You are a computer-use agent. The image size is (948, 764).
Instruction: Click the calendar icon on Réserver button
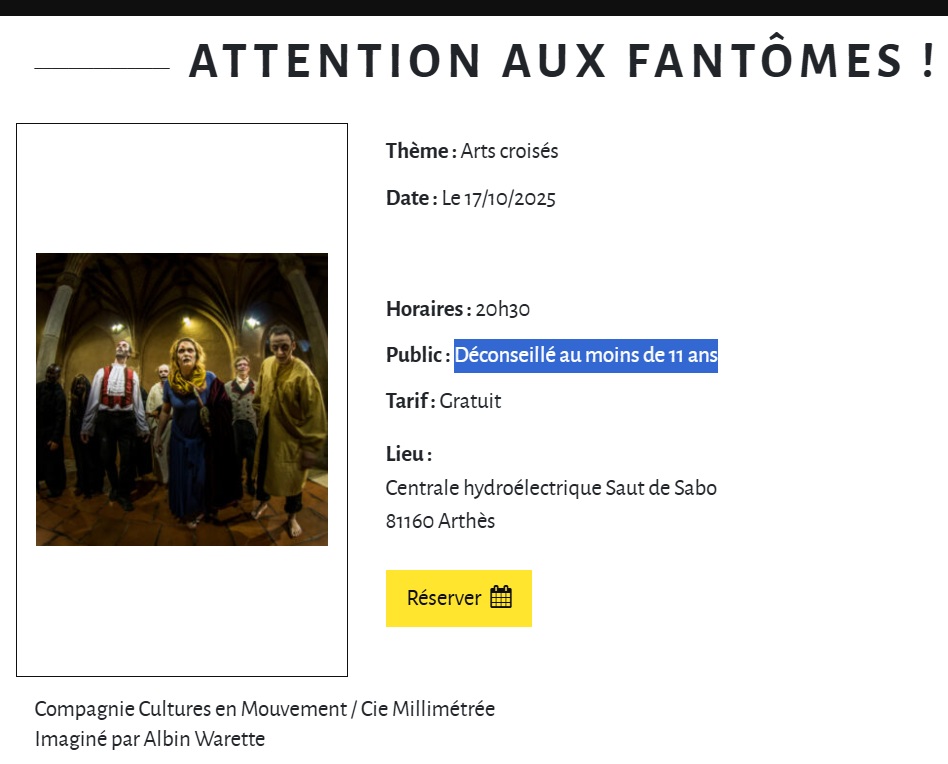[x=501, y=598]
